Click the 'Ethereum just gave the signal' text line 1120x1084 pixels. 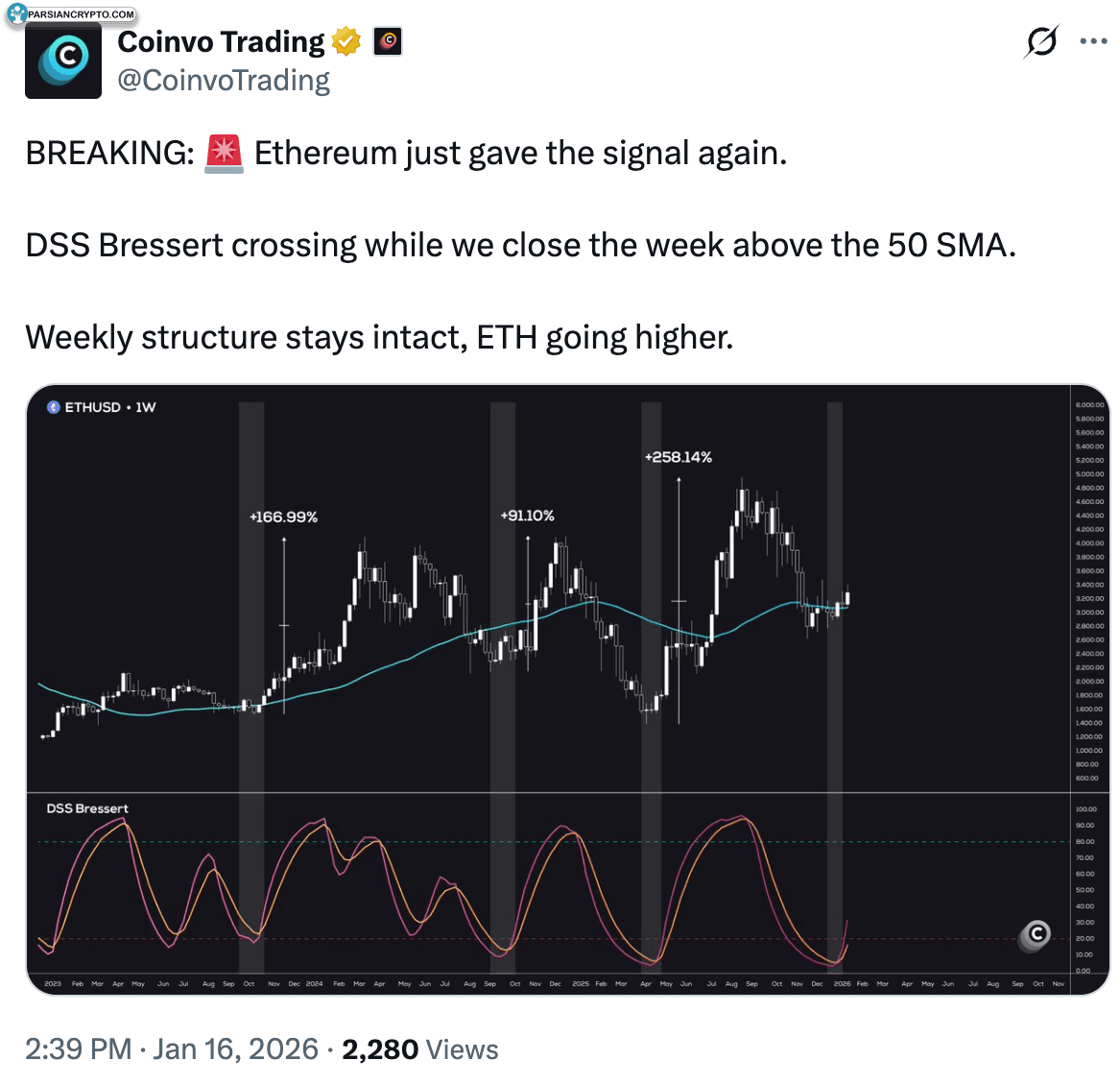point(520,154)
